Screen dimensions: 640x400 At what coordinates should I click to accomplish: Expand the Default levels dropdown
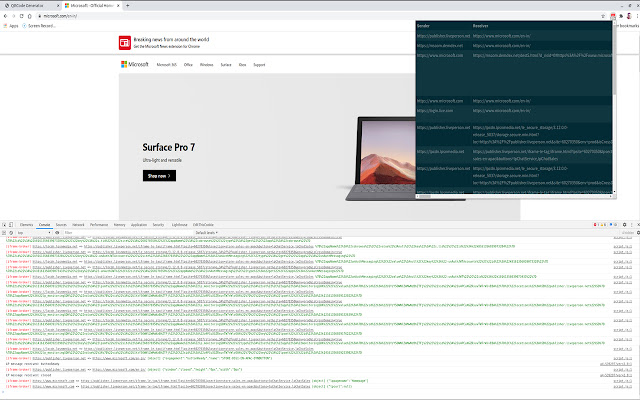click(x=207, y=233)
